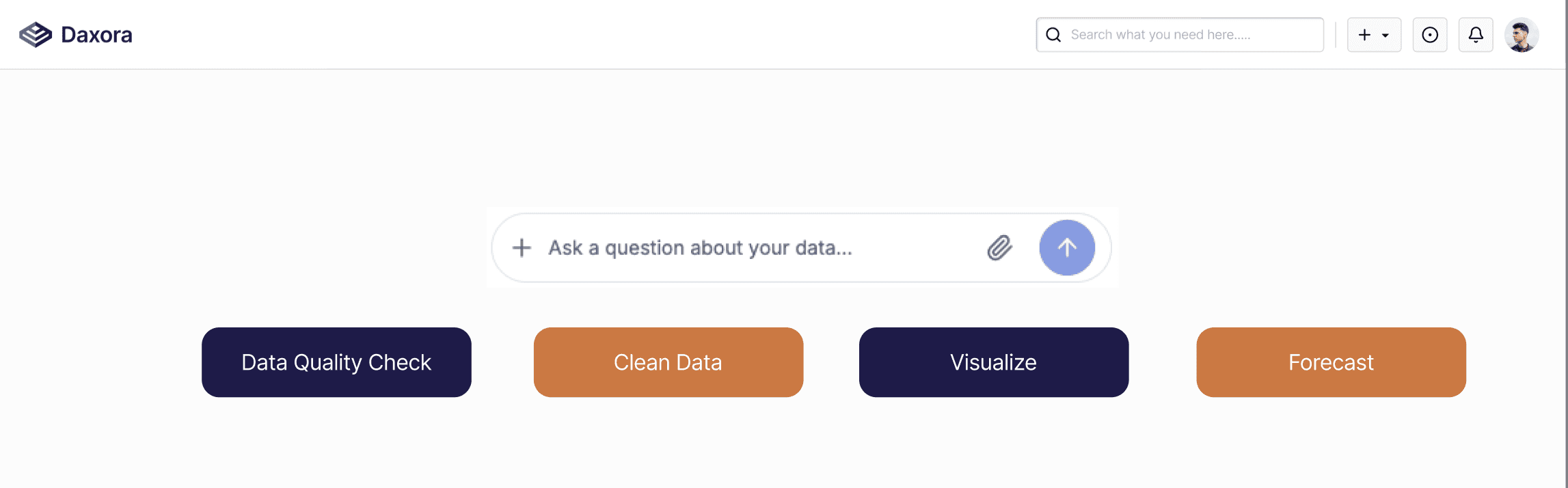
Task: Choose the Visualize button
Action: pos(994,362)
